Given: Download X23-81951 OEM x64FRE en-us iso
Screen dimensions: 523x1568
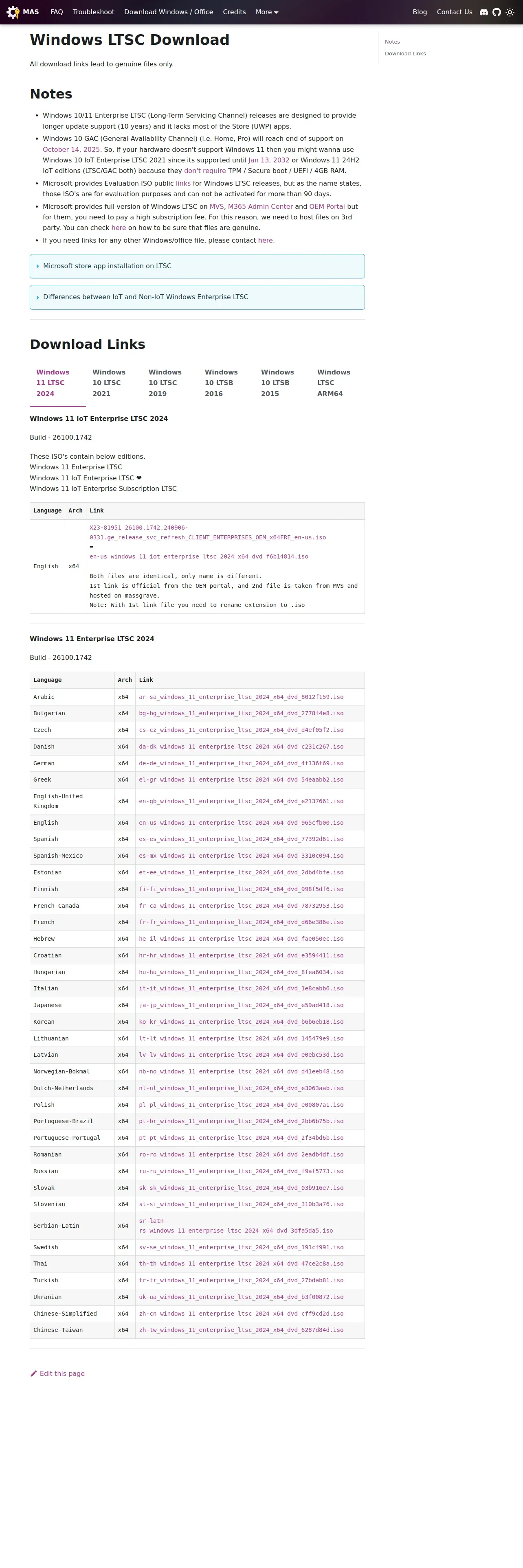Looking at the screenshot, I should point(208,532).
